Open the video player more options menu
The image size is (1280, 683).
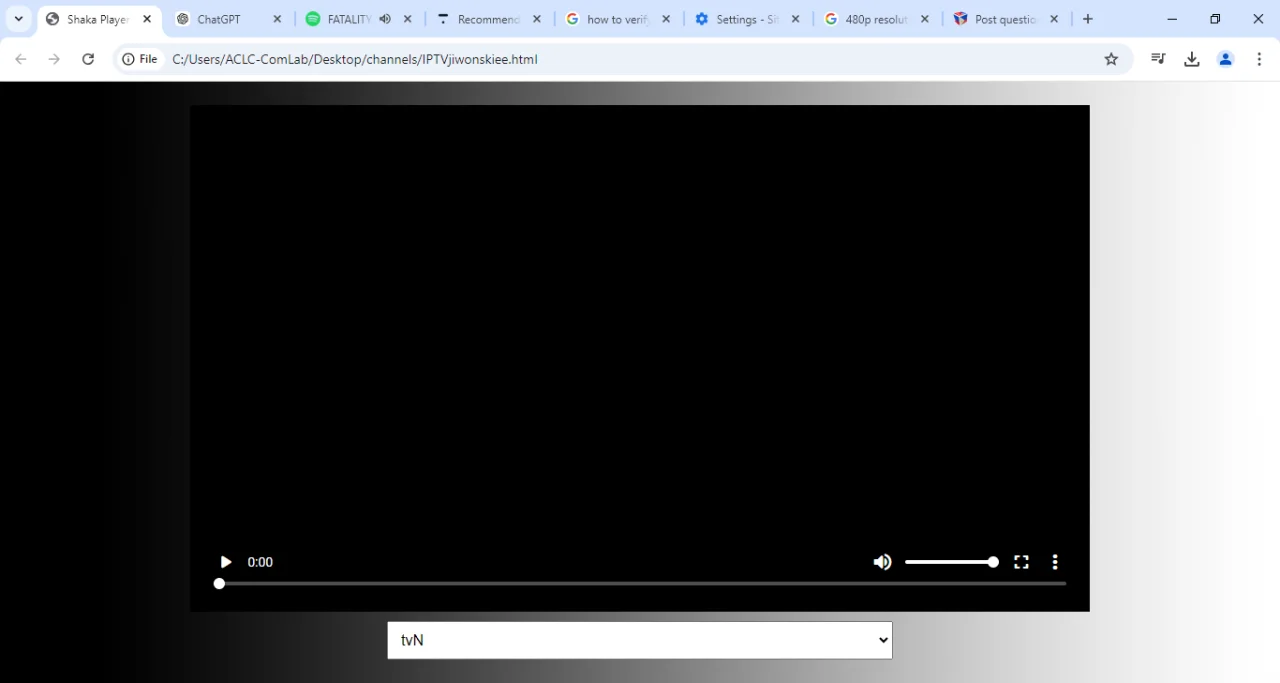(x=1055, y=562)
